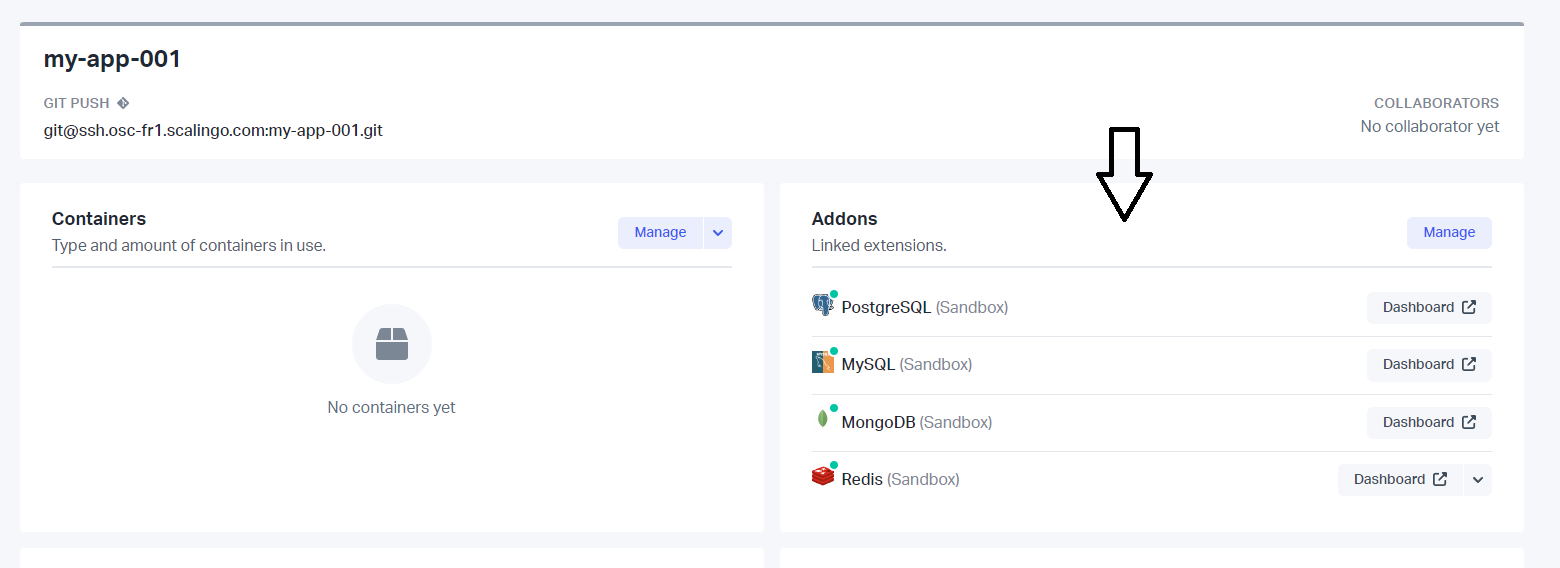Open the Redis Dashboard
The height and width of the screenshot is (568, 1560).
click(1400, 479)
